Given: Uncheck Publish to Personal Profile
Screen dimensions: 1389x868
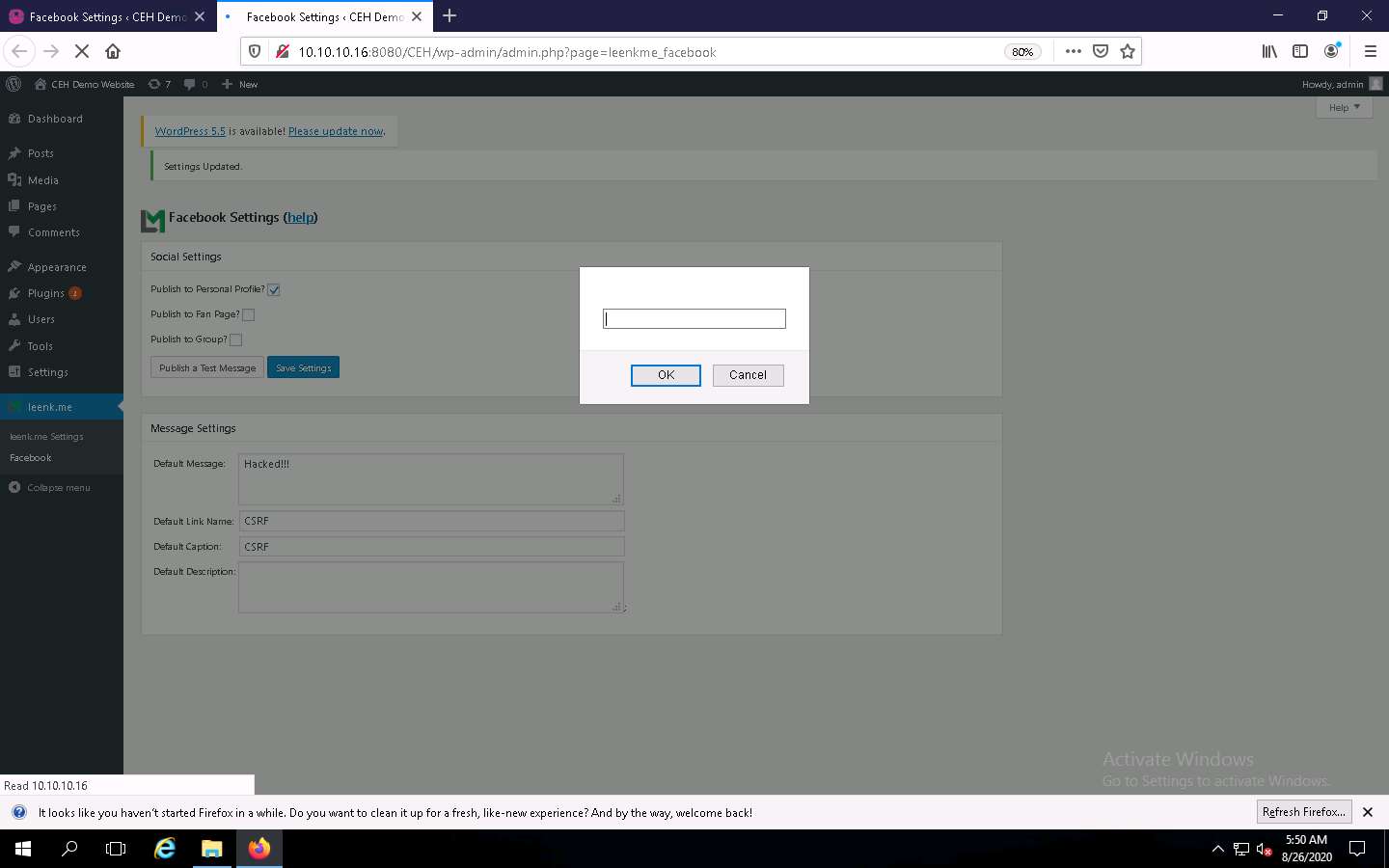Looking at the screenshot, I should pos(274,288).
